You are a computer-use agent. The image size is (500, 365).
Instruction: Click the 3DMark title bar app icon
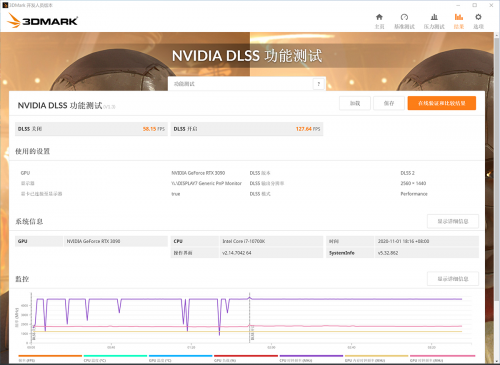click(5, 5)
